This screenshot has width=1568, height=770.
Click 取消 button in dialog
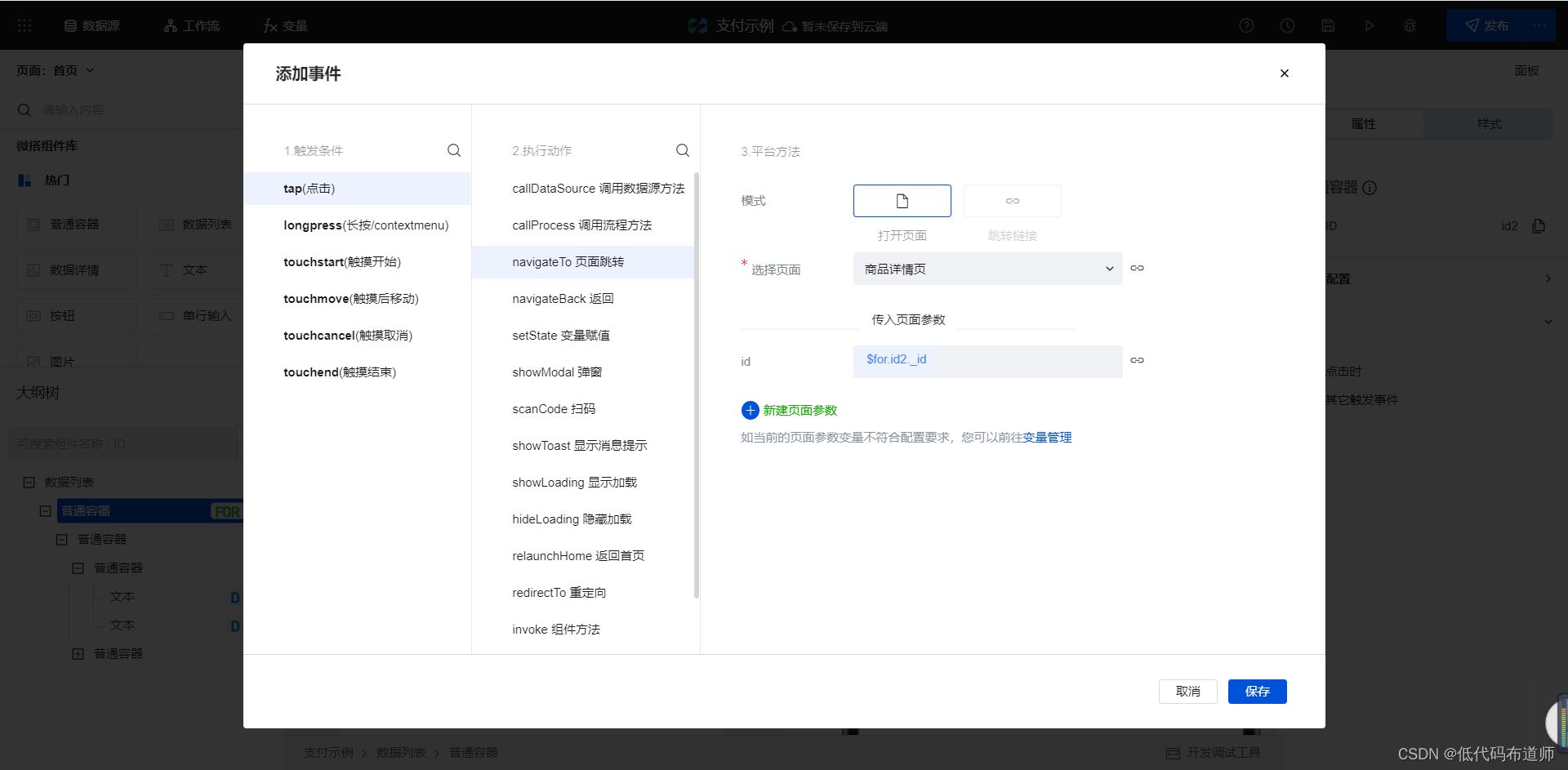(x=1187, y=692)
